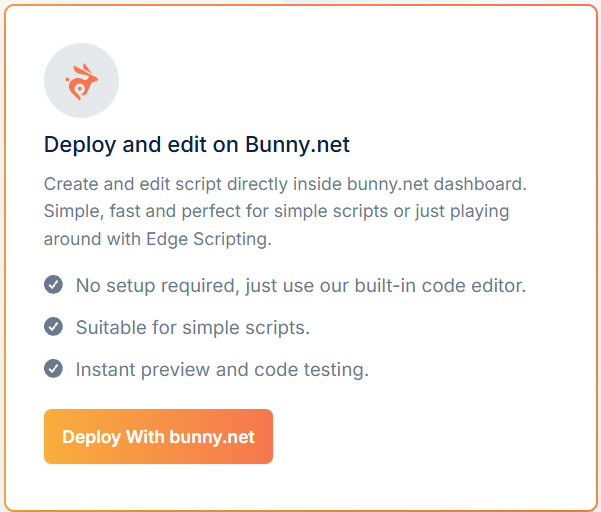Click the description starting 'Create and edit script directly'
The image size is (601, 512).
285,212
